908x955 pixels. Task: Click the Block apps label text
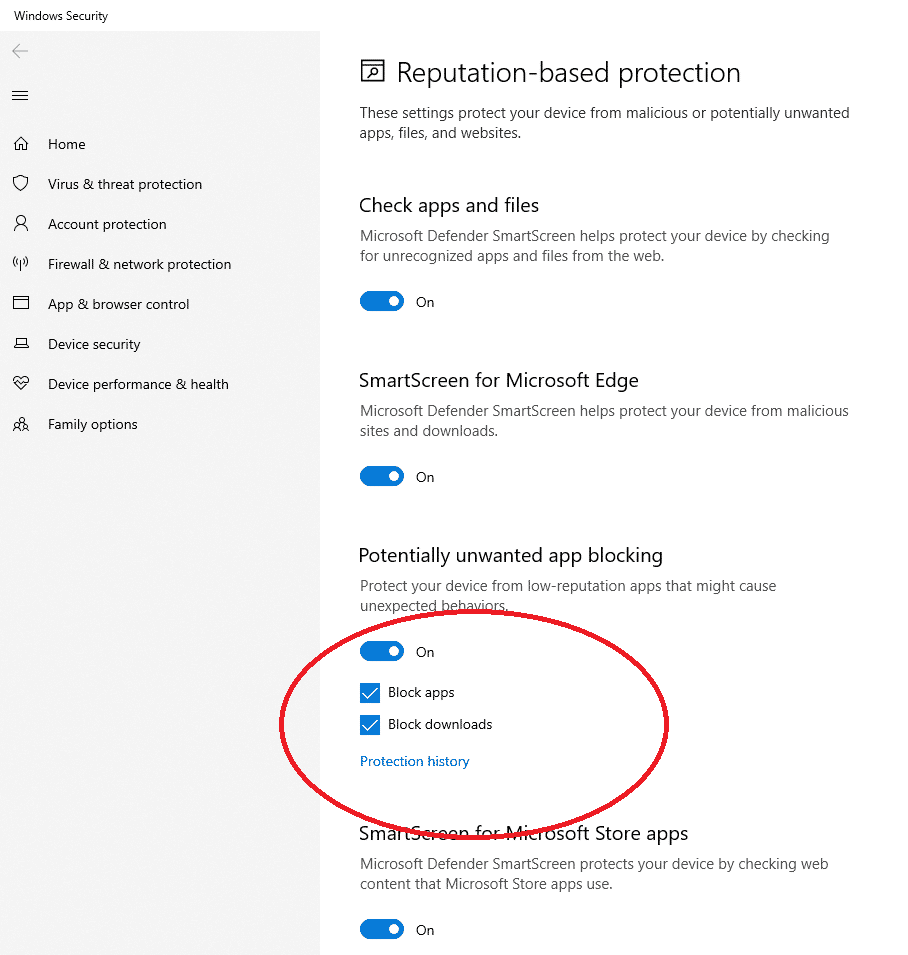421,693
